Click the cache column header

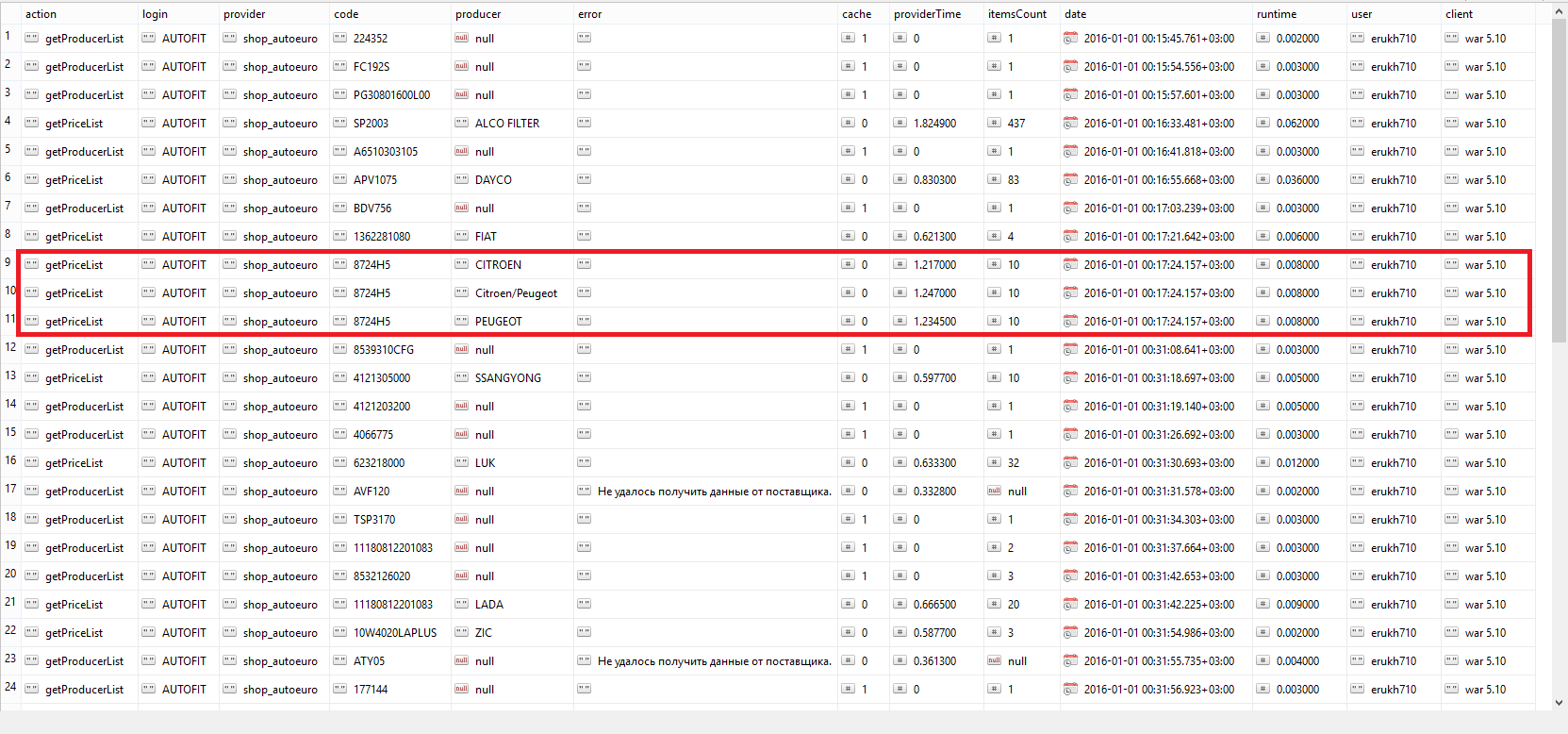tap(856, 14)
